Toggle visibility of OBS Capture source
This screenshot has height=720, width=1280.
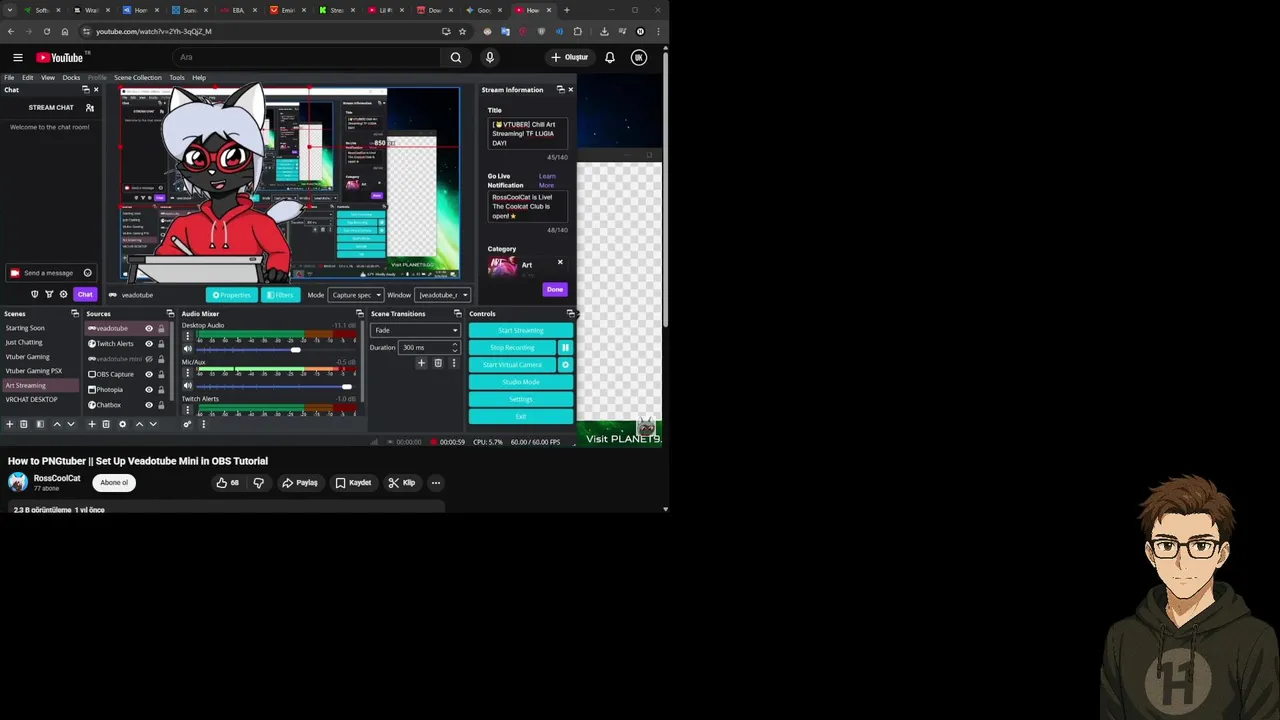[149, 374]
